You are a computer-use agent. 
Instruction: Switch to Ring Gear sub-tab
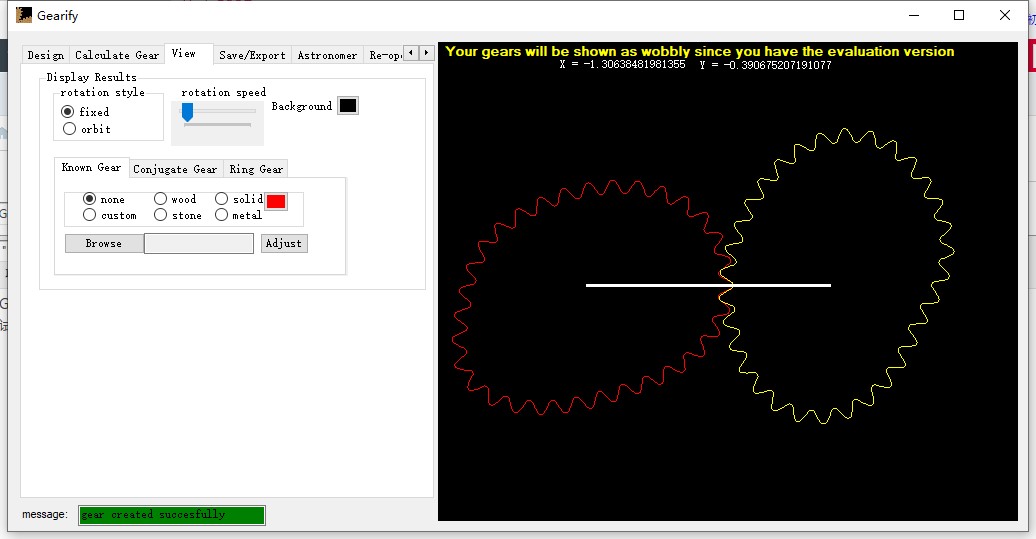(256, 169)
